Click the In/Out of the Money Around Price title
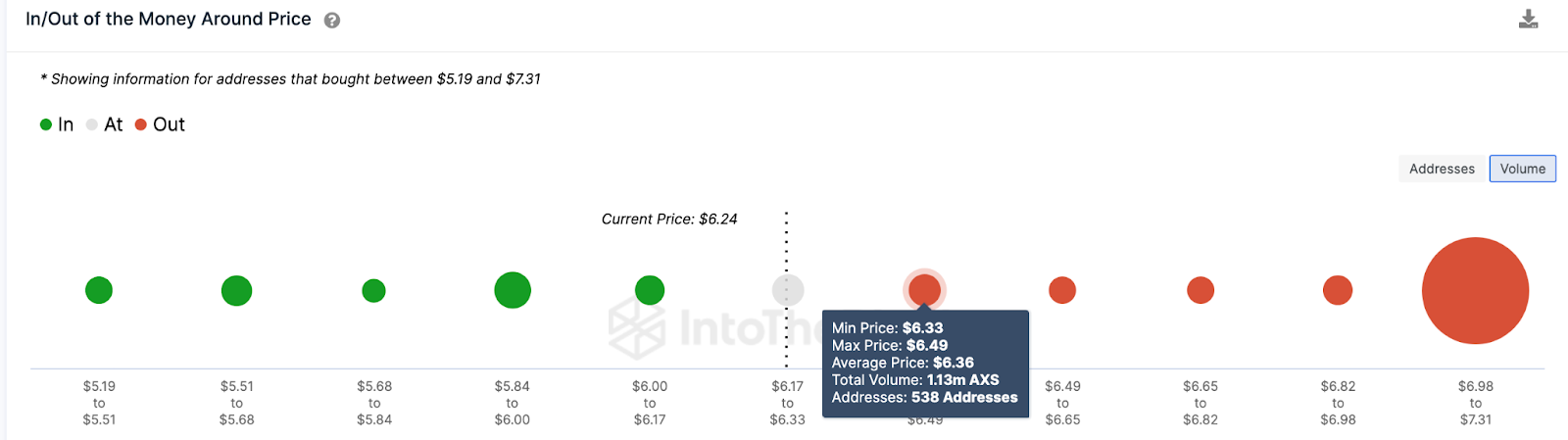The width and height of the screenshot is (1568, 440). click(169, 20)
